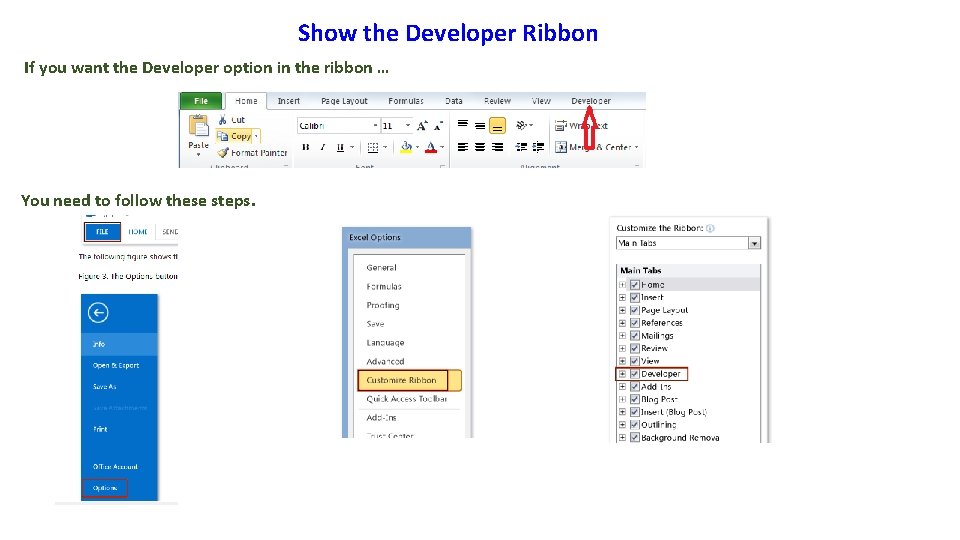Toggle the Add-Ins checkbox in Main Tabs

[635, 386]
